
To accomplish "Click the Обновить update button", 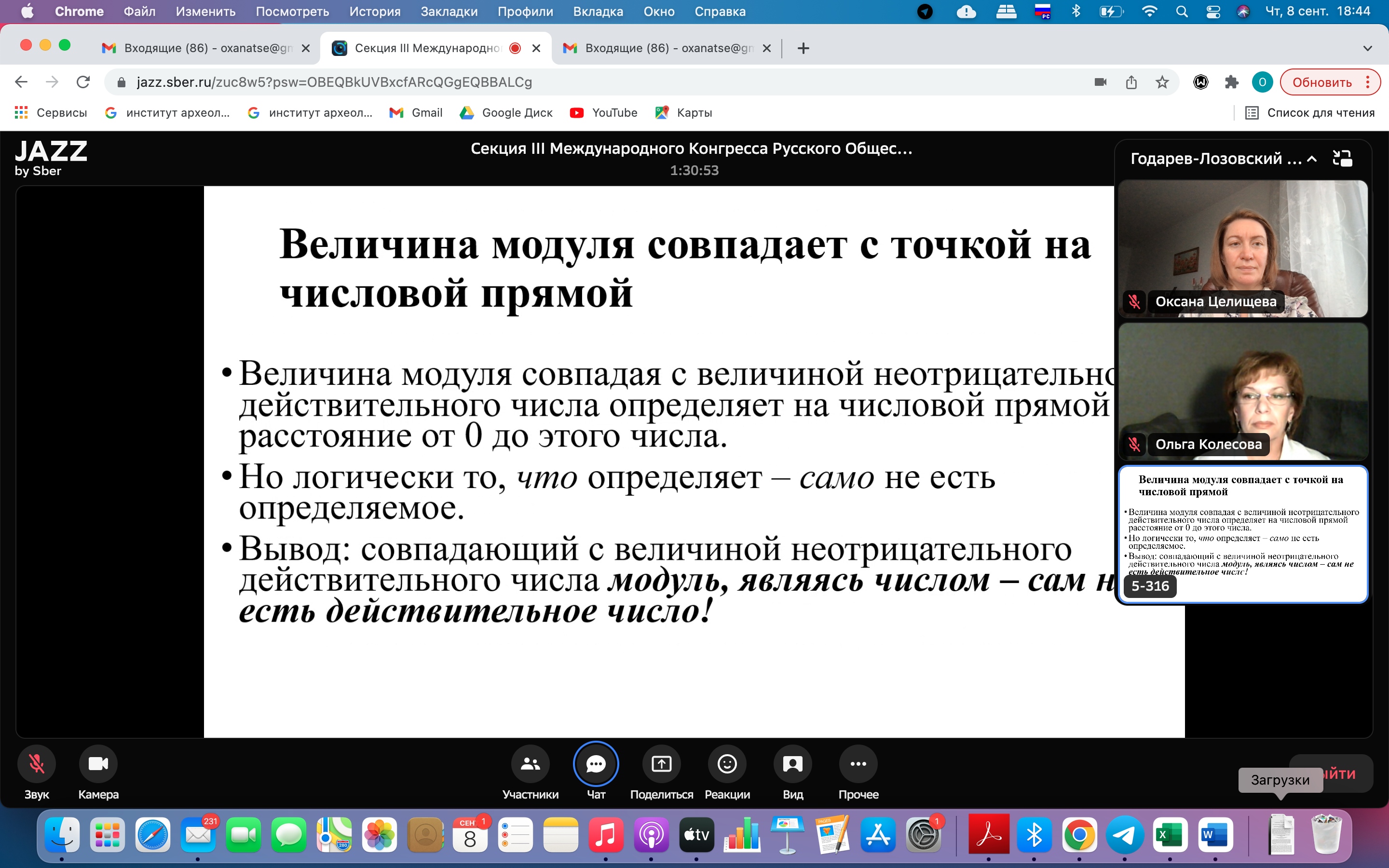I will tap(1321, 82).
